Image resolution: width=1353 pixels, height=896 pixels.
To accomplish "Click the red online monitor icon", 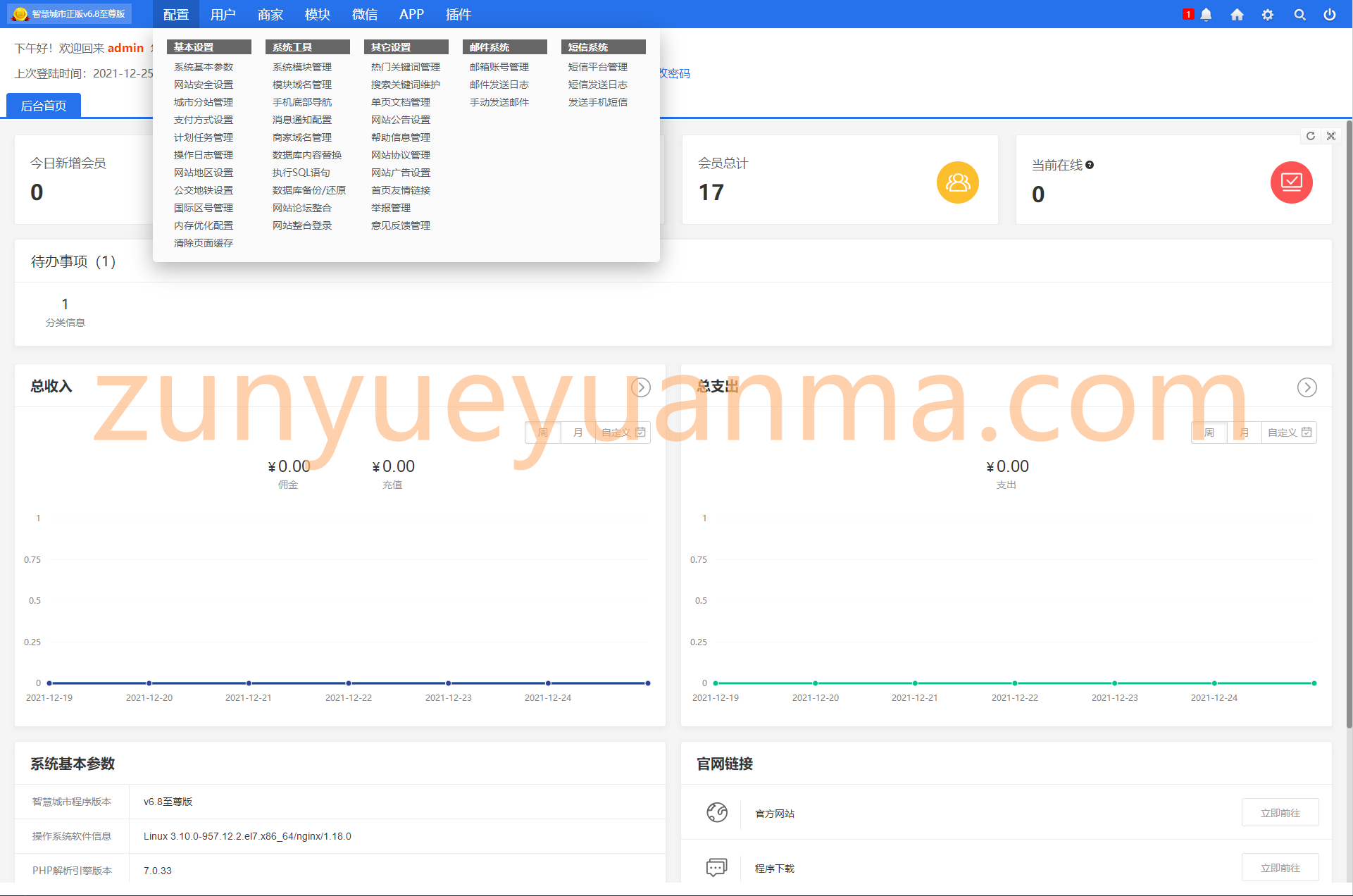I will pos(1291,182).
